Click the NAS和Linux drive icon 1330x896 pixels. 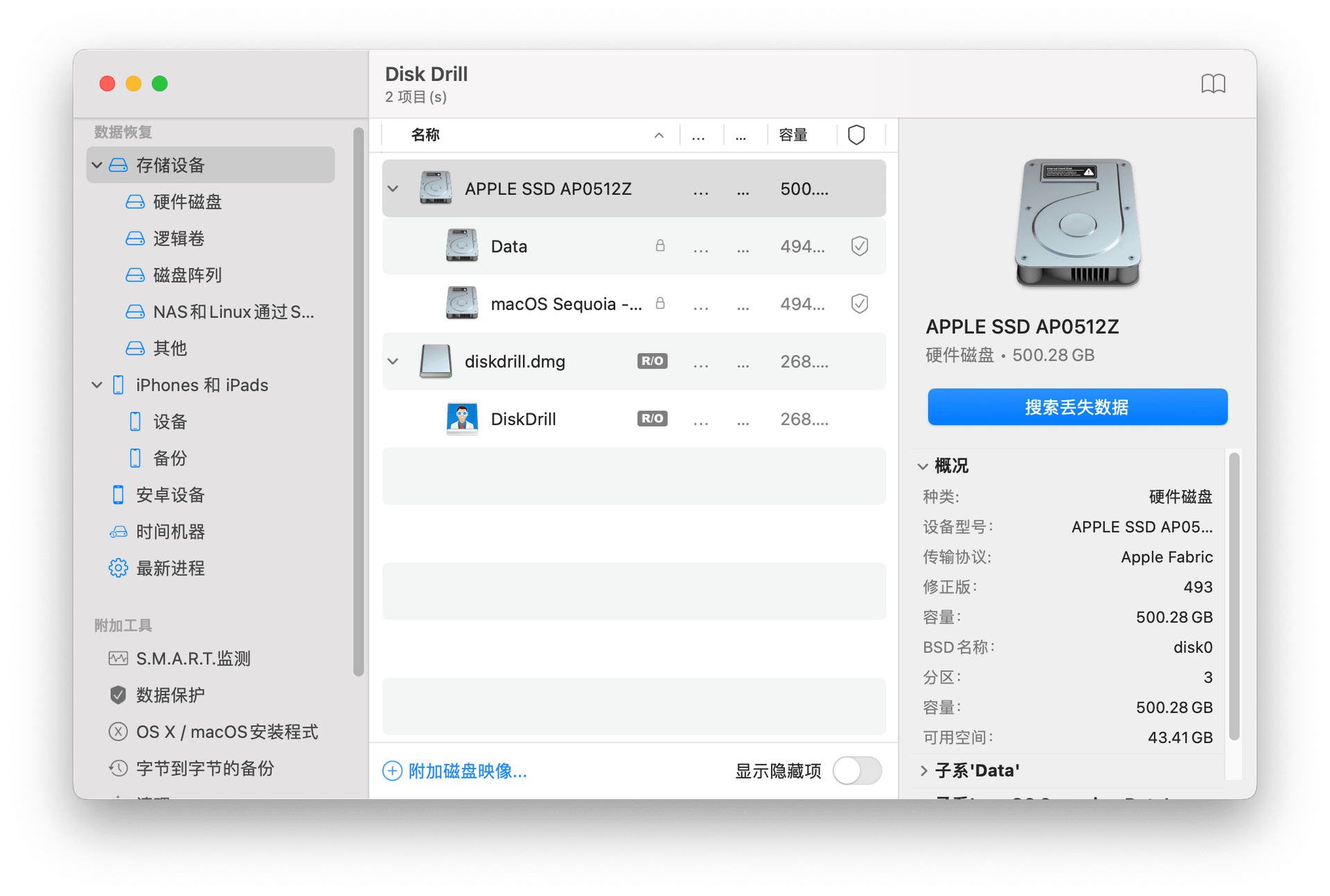pyautogui.click(x=135, y=312)
